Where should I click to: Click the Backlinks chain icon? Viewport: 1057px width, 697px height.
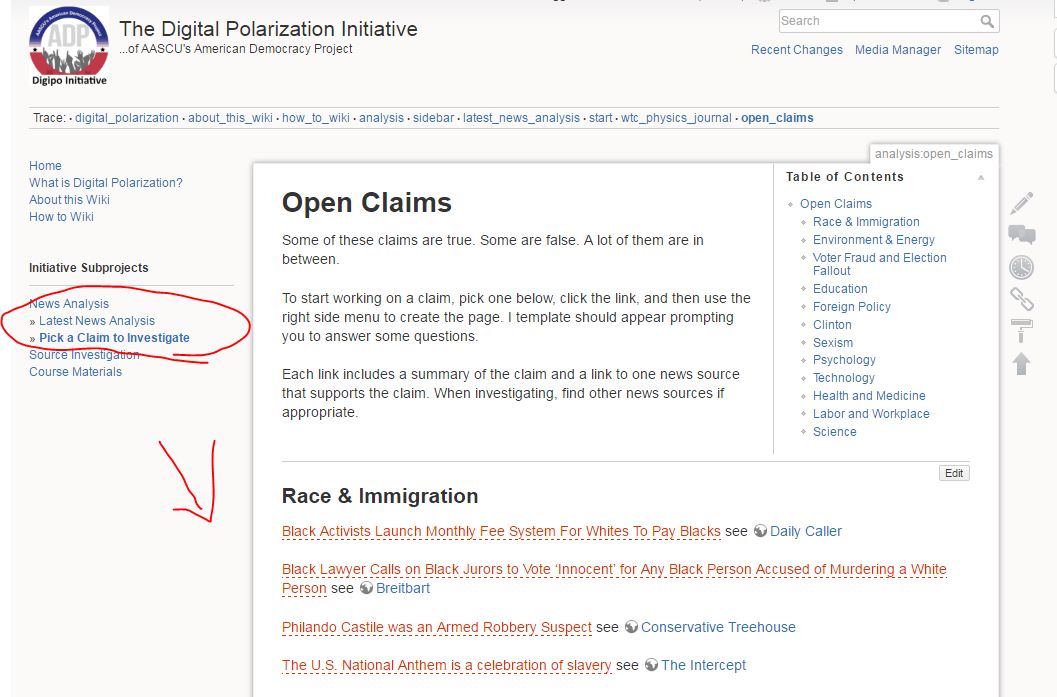pyautogui.click(x=1021, y=298)
